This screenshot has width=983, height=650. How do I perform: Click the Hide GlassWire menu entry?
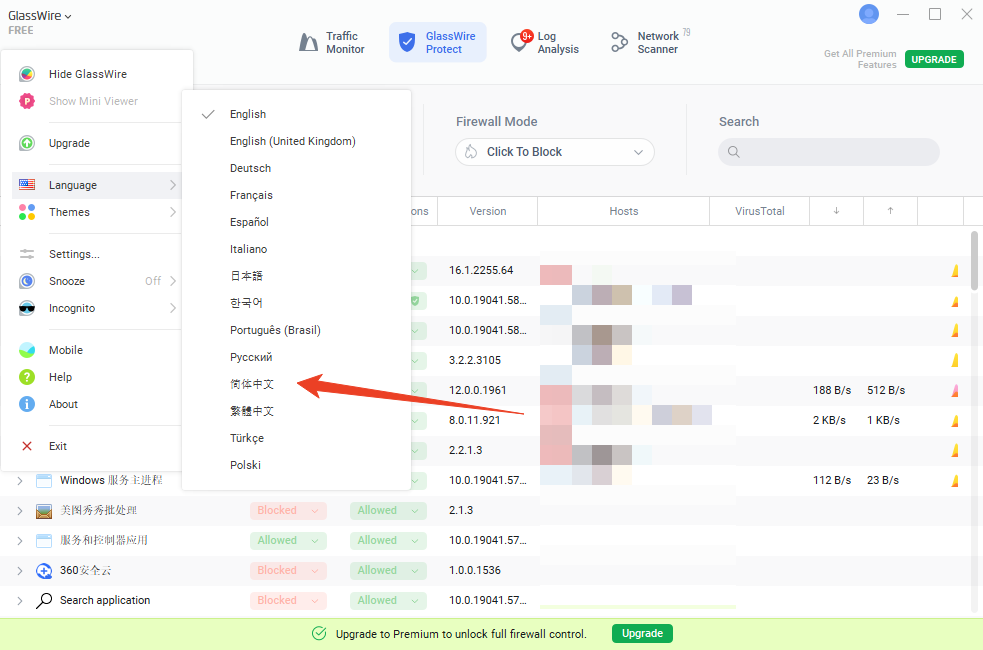tap(88, 74)
